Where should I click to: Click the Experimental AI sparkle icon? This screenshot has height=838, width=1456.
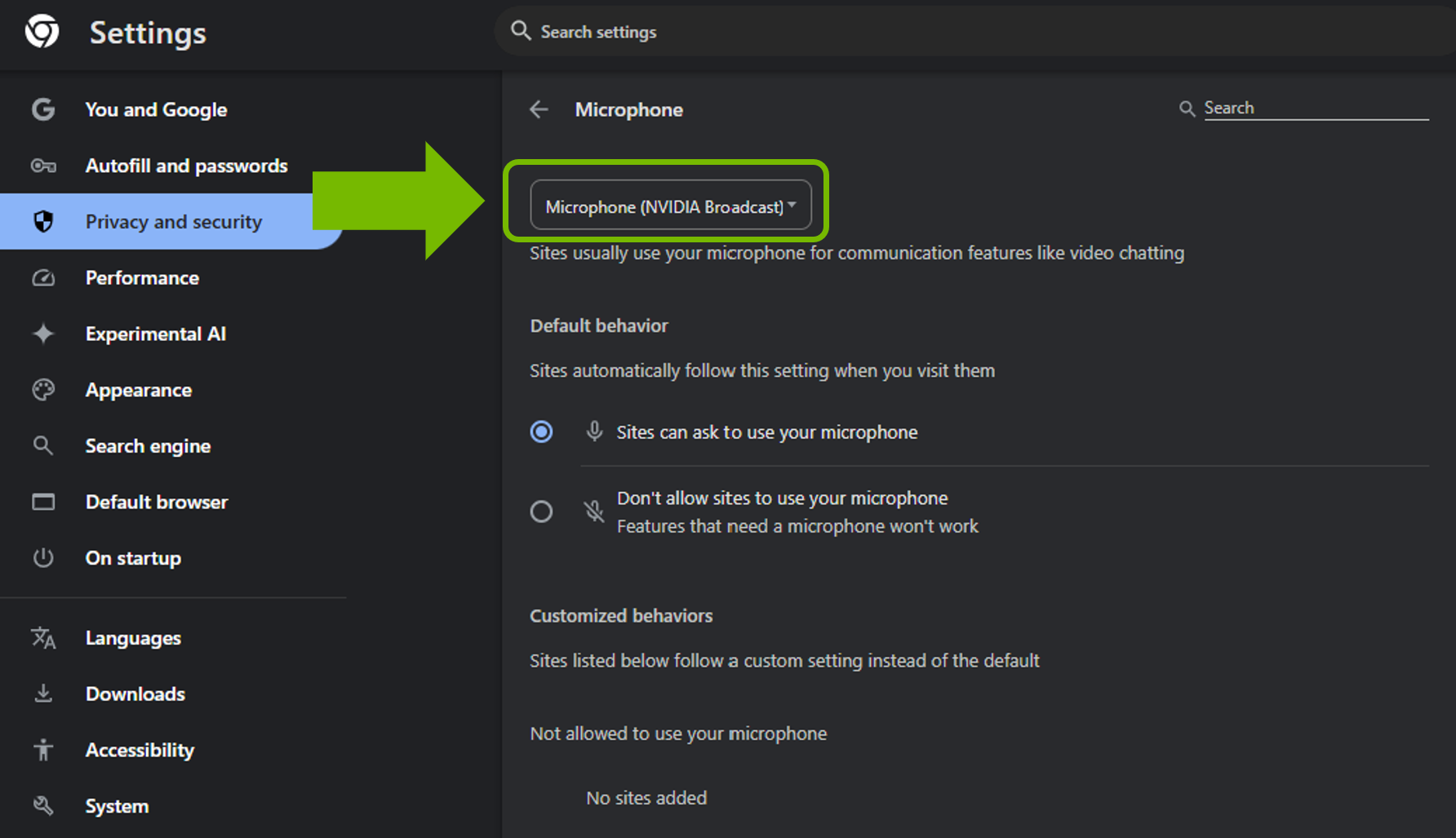[43, 334]
